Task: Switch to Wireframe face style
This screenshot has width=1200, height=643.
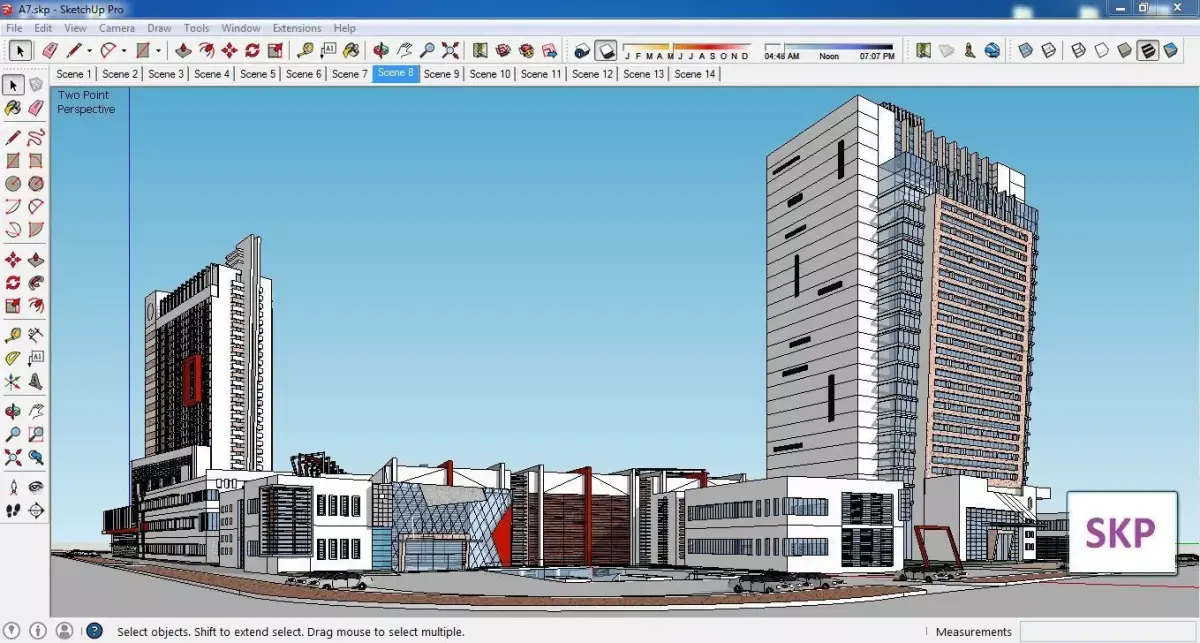Action: coord(1078,50)
